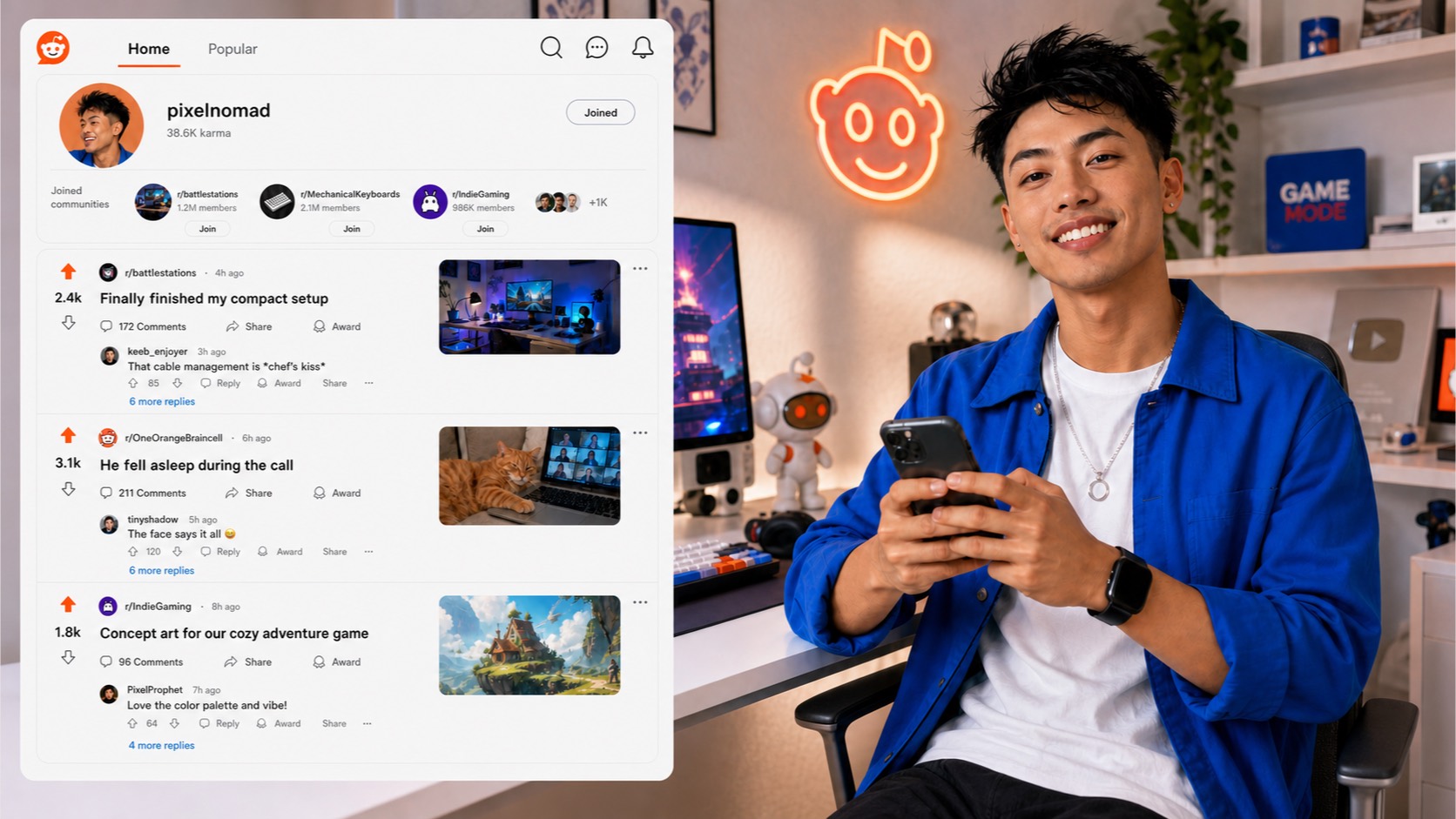Open the r/battlestations icon in Joined communities
The width and height of the screenshot is (1456, 819).
[x=152, y=202]
